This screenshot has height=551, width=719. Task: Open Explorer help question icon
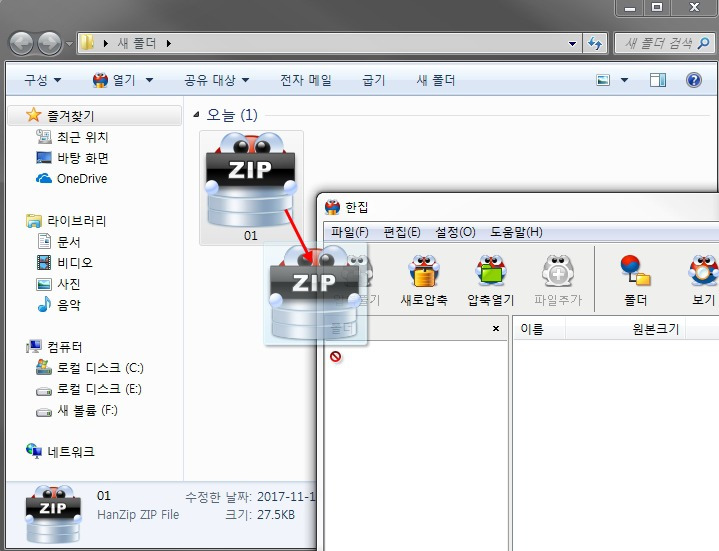click(694, 80)
